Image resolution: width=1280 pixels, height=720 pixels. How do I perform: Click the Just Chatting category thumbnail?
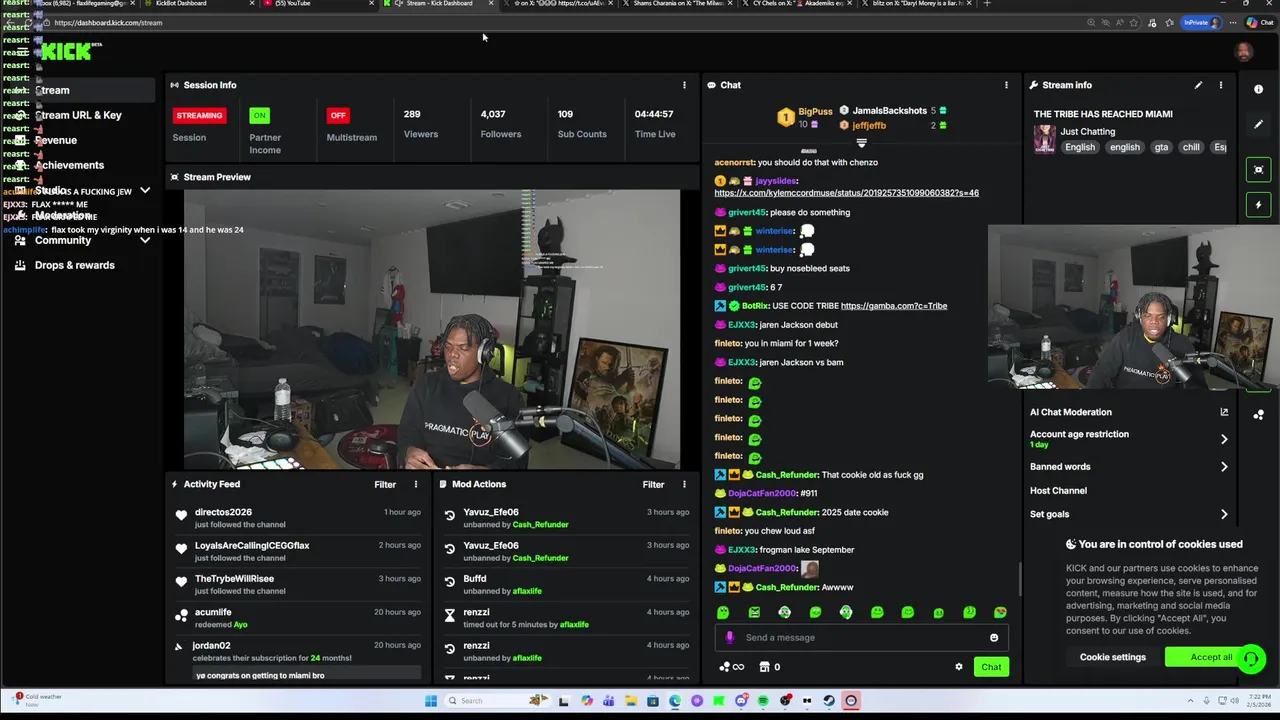pos(1044,139)
